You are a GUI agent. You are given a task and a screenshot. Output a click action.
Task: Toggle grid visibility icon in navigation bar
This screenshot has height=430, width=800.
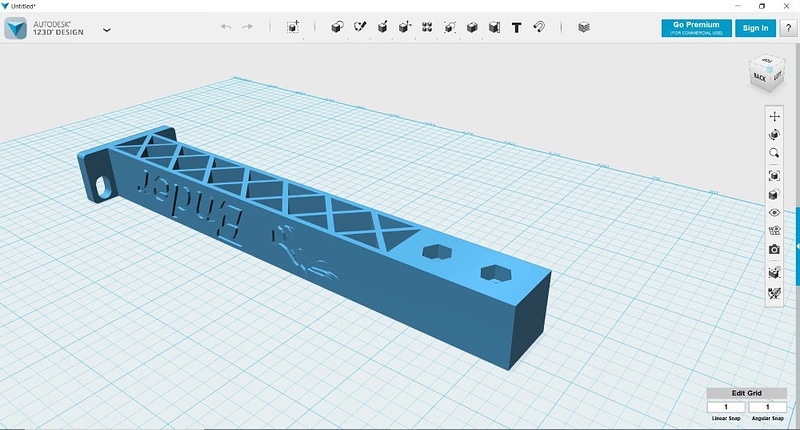tap(774, 231)
